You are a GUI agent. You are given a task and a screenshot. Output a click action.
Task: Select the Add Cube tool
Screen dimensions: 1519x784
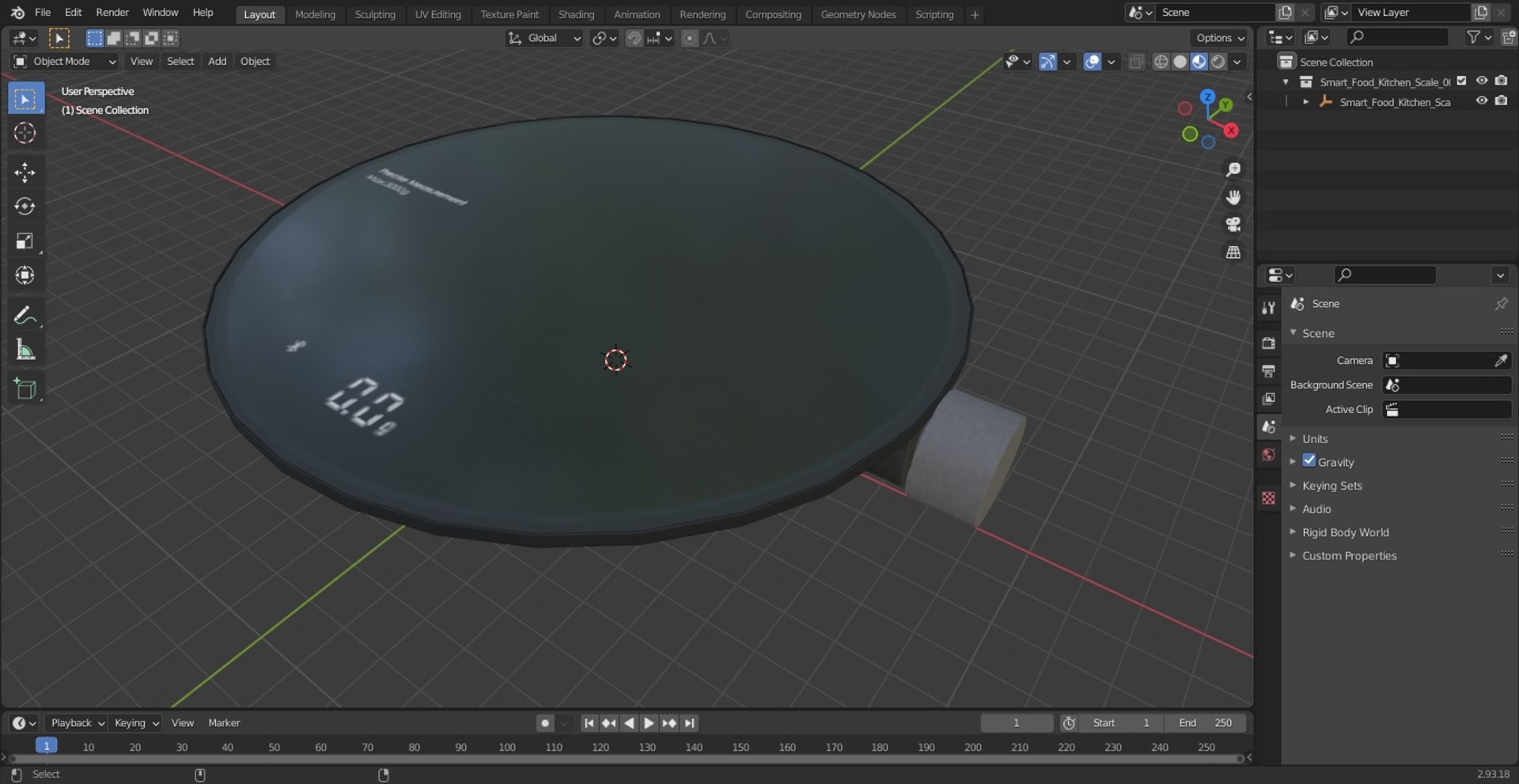(x=25, y=389)
